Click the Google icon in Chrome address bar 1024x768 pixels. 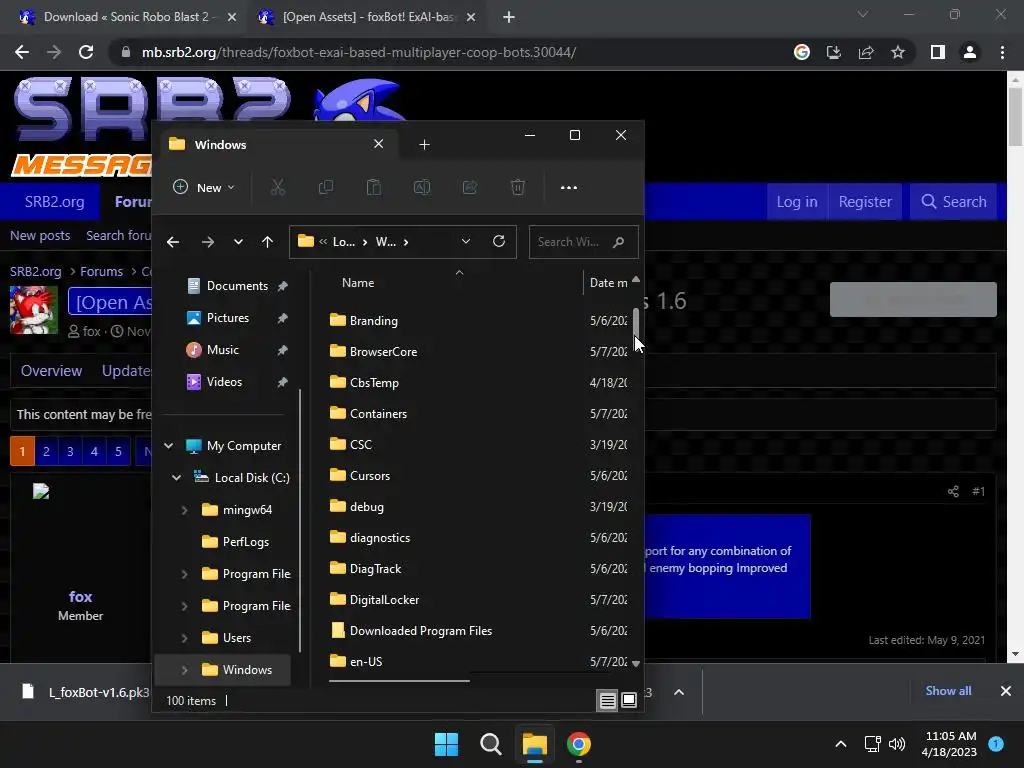click(x=802, y=52)
